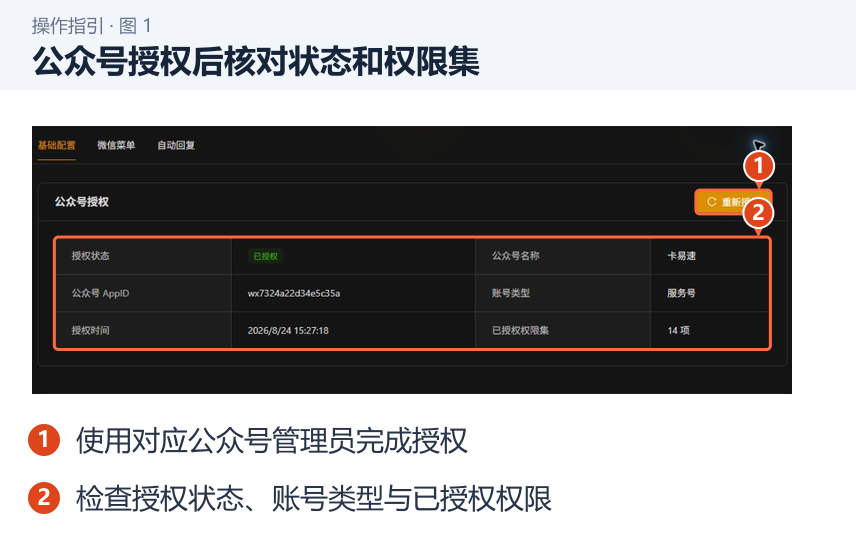Switch to the 基础配置 tab
Screen dimensions: 856x538
click(x=57, y=145)
